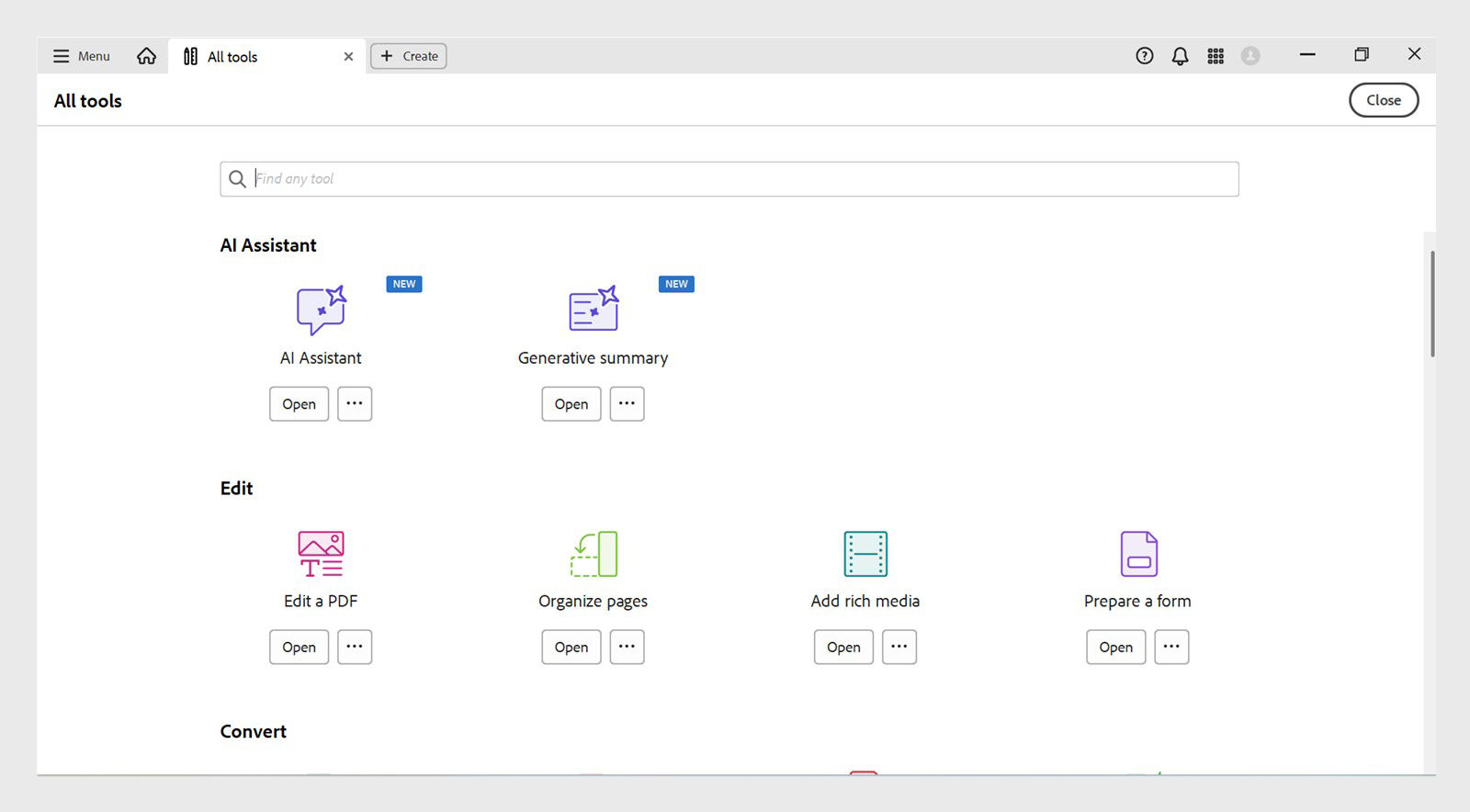Image resolution: width=1470 pixels, height=812 pixels.
Task: Click the Create button
Action: click(x=409, y=56)
